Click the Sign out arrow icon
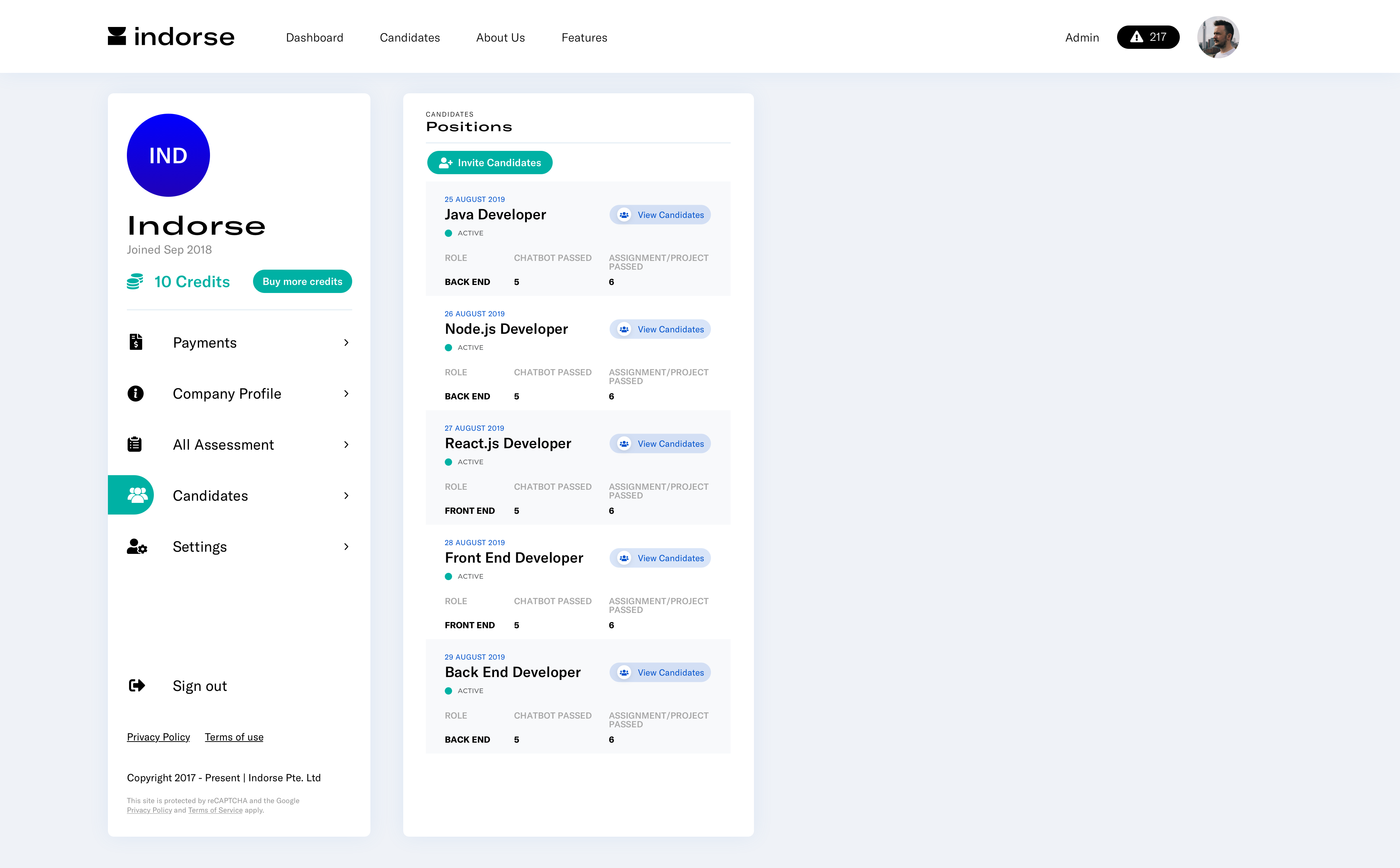This screenshot has width=1400, height=868. pos(137,685)
